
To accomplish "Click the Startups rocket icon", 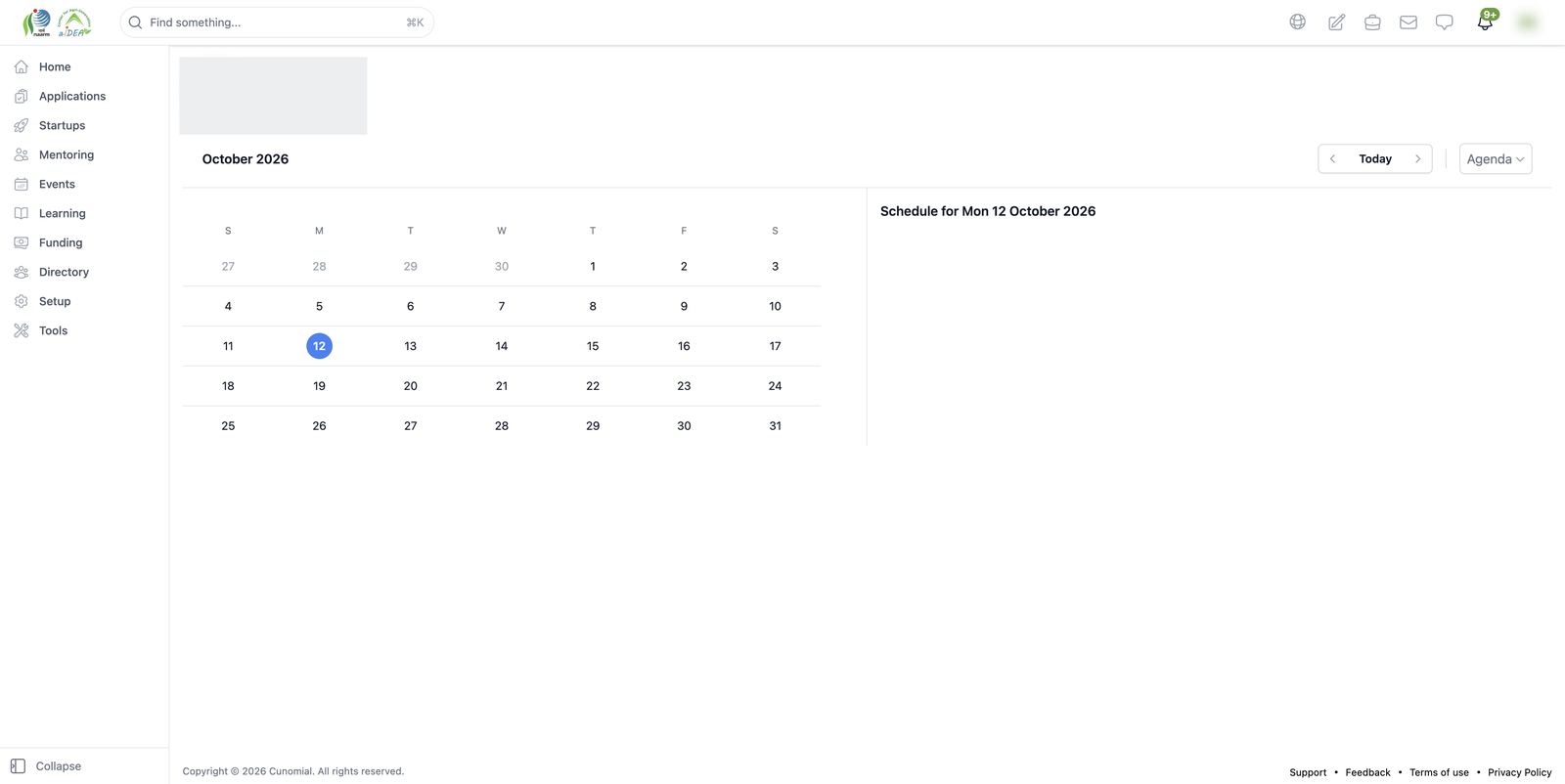I will 21,125.
